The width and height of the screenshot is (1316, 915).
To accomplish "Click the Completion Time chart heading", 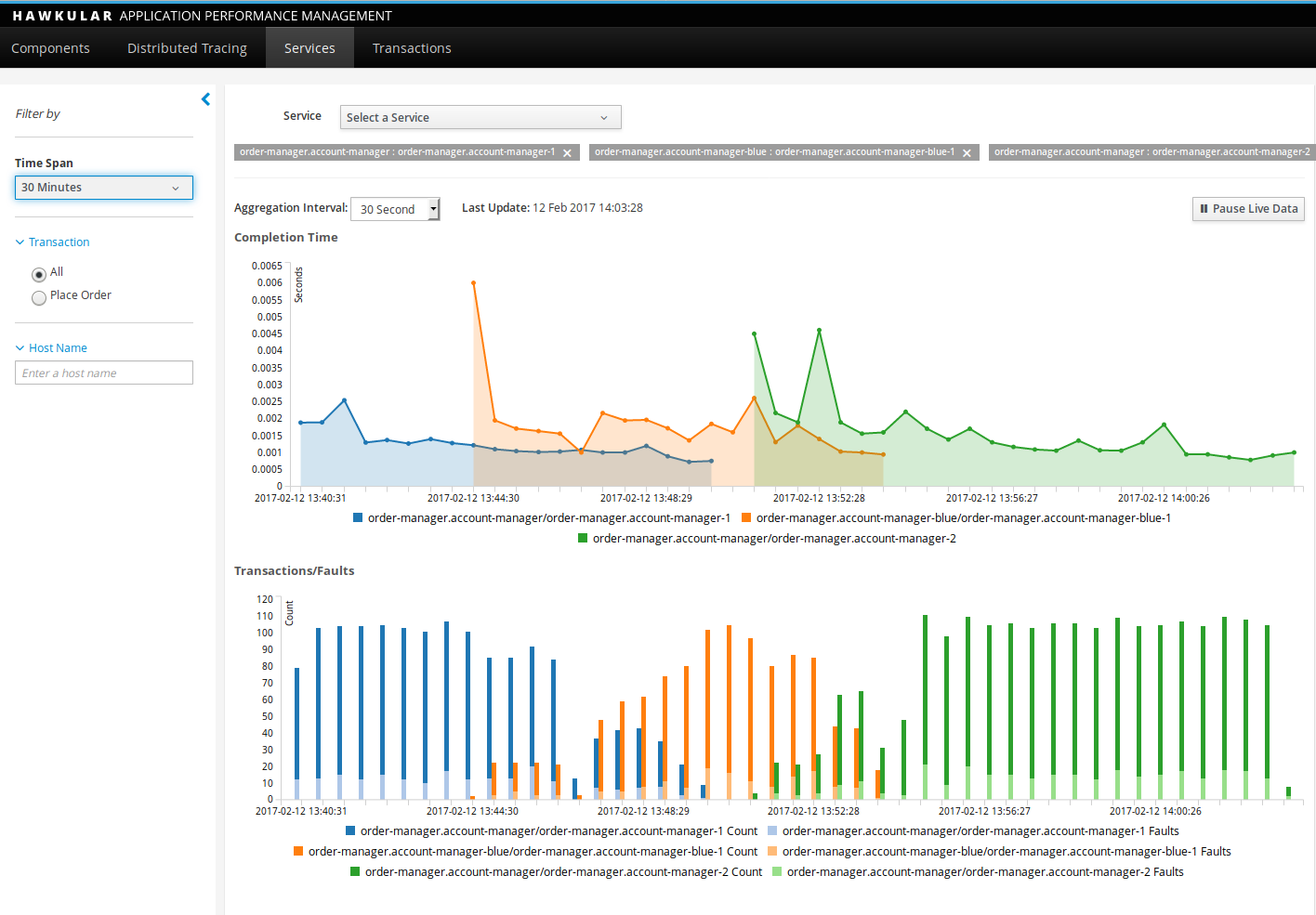I will click(286, 238).
